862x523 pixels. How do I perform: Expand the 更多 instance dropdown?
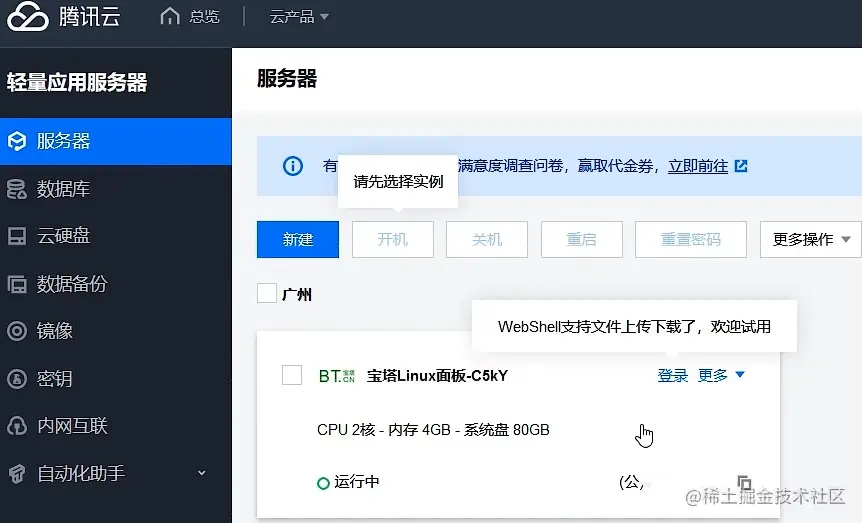click(721, 375)
